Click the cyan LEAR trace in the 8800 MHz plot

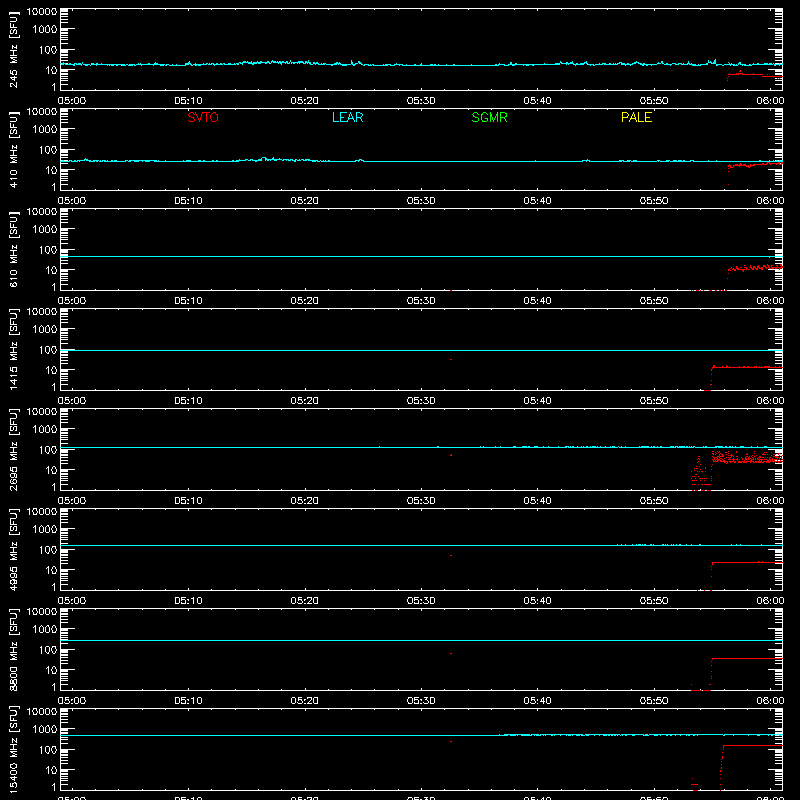(x=421, y=640)
